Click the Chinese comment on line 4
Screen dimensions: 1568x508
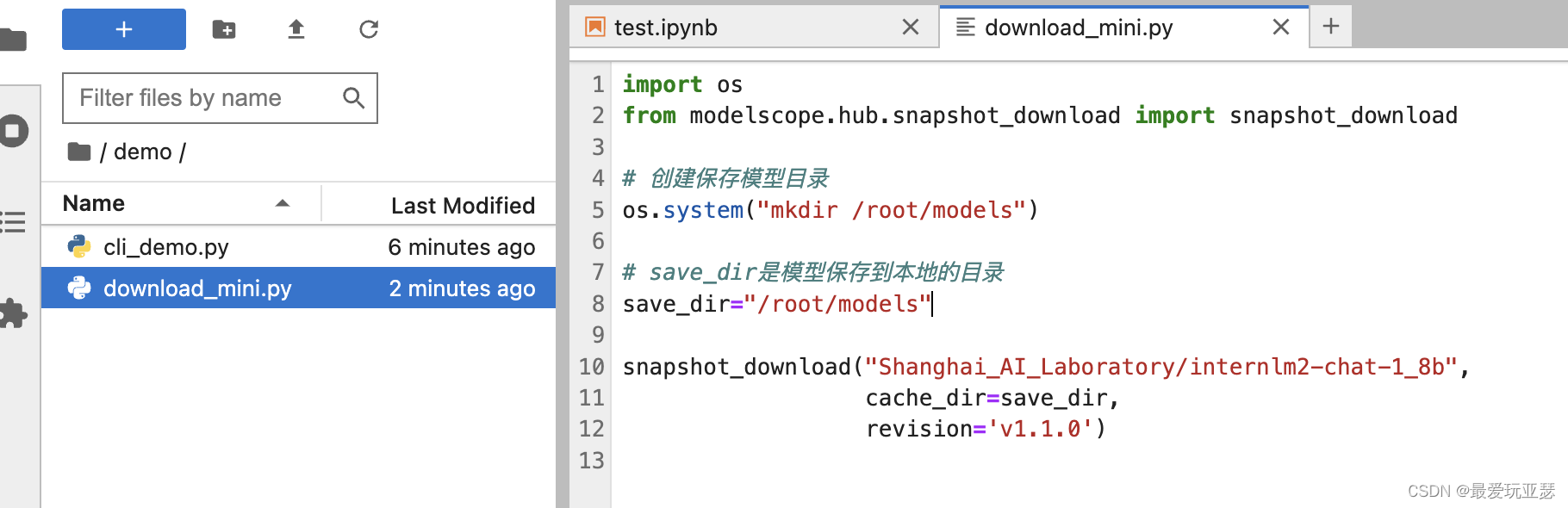(725, 178)
